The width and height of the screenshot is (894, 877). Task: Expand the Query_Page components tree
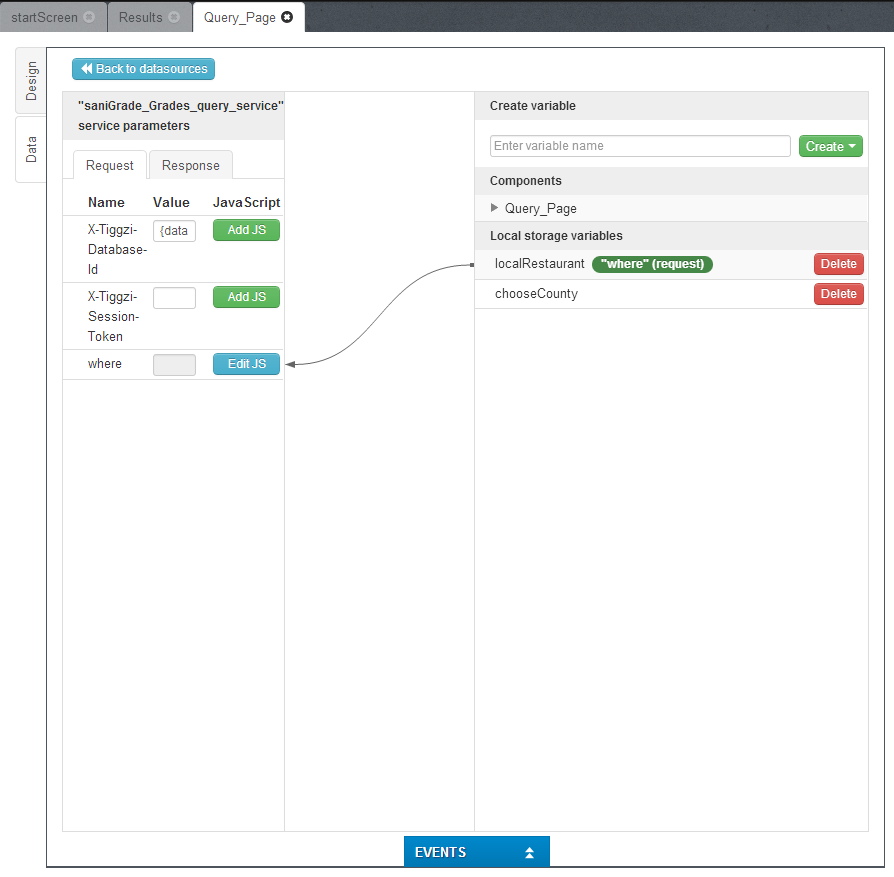pyautogui.click(x=494, y=208)
